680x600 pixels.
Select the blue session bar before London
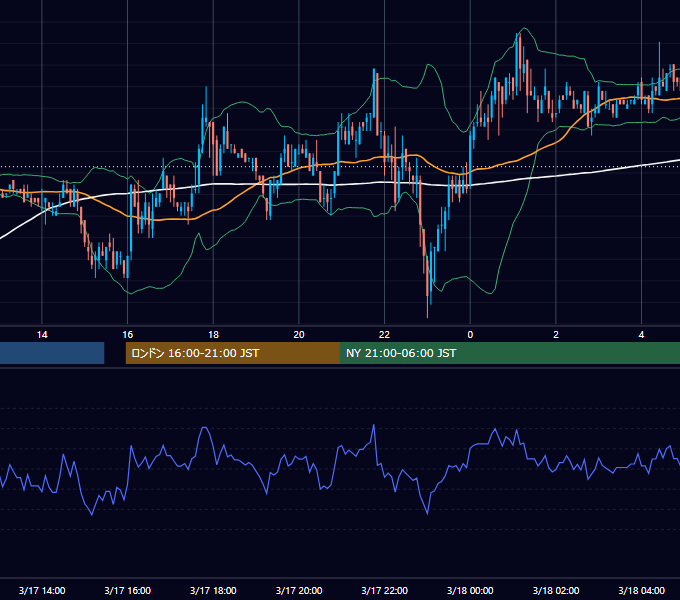coord(52,353)
